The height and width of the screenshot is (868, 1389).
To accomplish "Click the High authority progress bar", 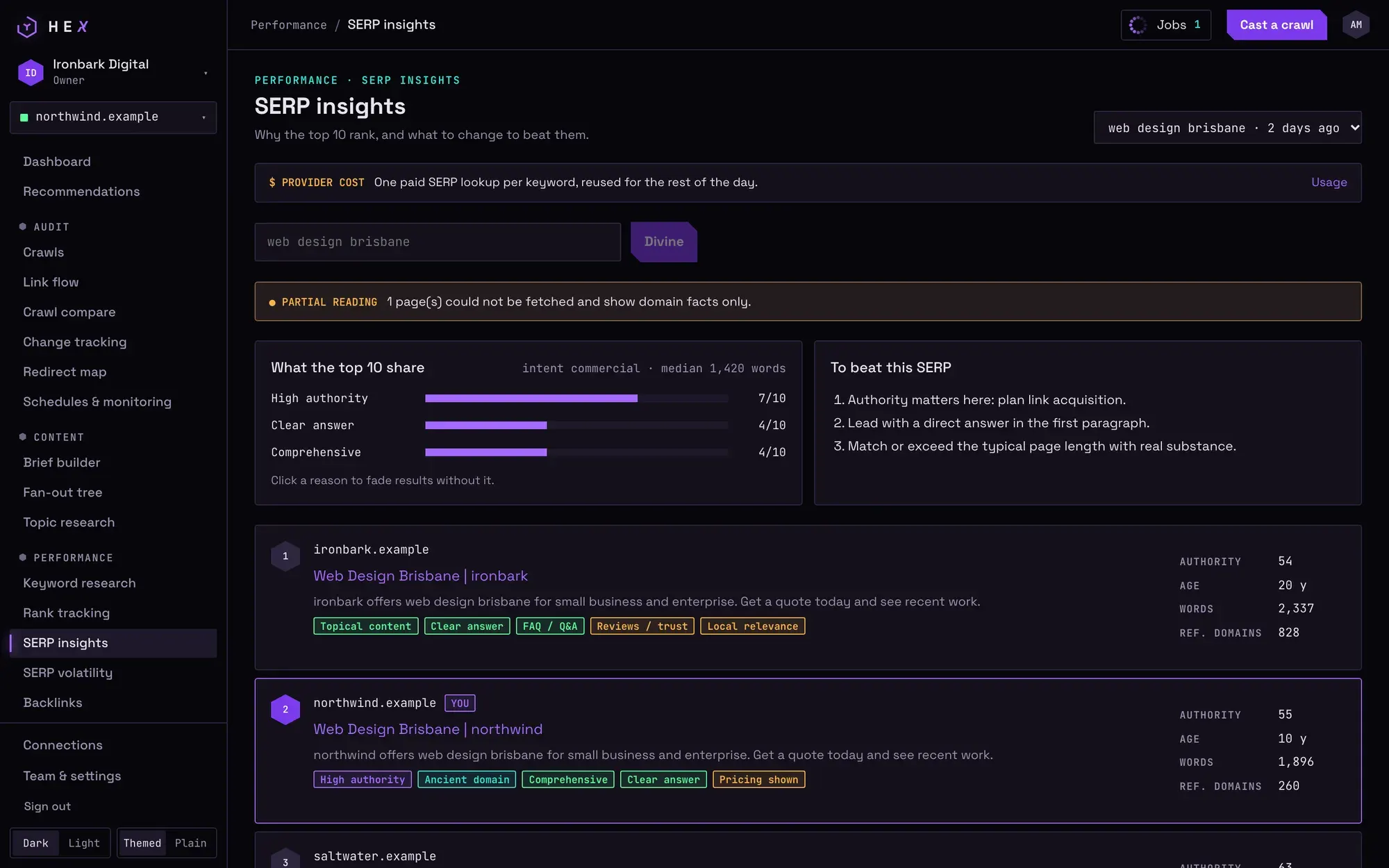I will tap(576, 399).
